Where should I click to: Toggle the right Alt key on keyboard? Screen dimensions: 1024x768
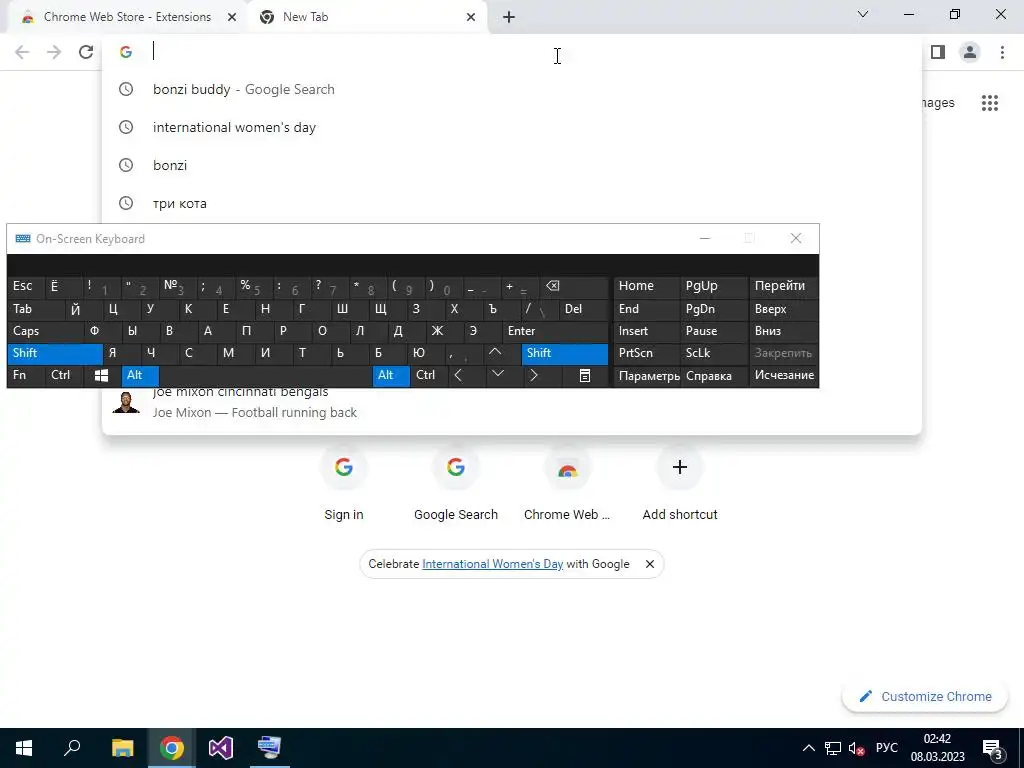pos(391,376)
